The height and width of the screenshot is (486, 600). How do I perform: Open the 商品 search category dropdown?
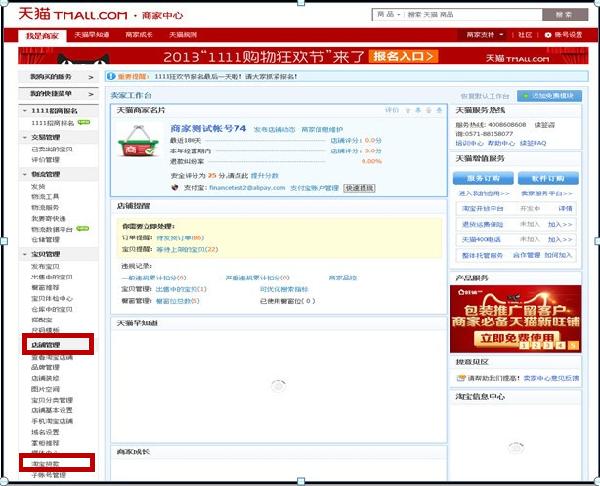click(x=388, y=15)
